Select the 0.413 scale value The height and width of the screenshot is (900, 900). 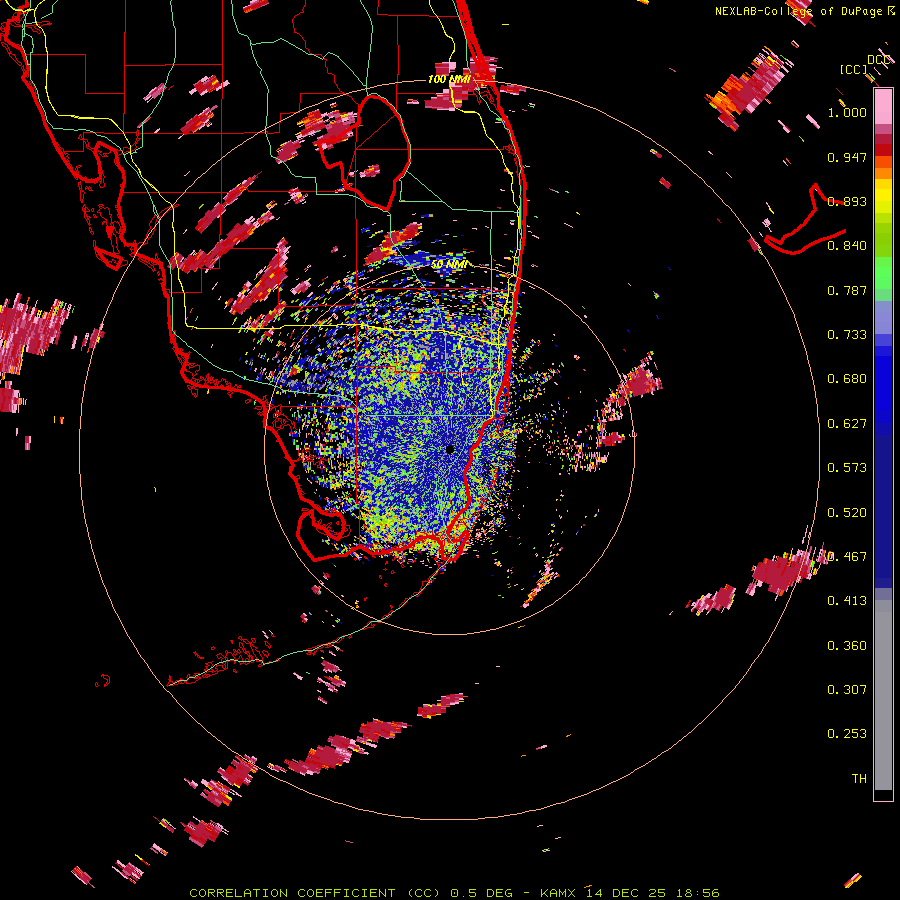[x=847, y=601]
